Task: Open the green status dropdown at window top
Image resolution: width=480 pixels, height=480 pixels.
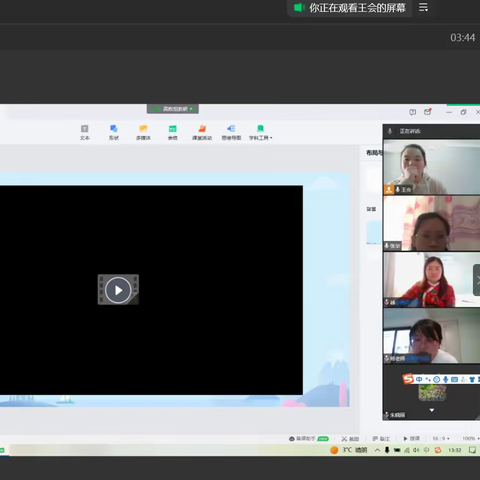Action: coord(173,109)
